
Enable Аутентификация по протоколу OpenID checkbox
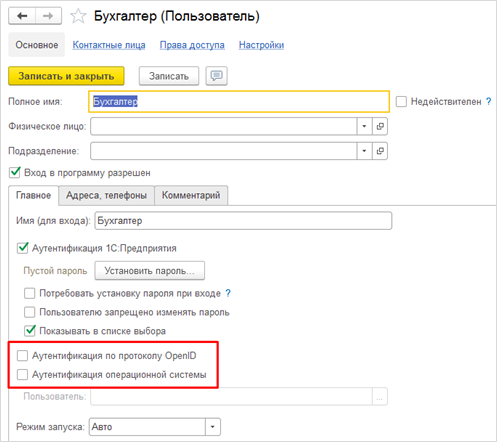22,356
